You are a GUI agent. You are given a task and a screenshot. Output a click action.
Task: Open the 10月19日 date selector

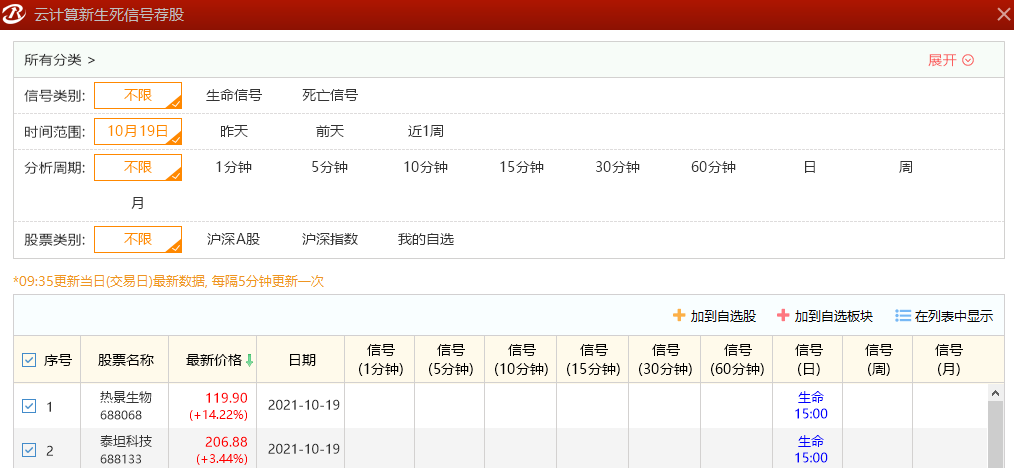click(x=138, y=131)
